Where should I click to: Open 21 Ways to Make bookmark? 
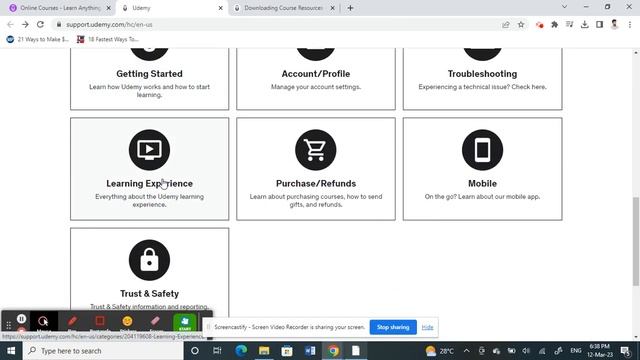38,39
